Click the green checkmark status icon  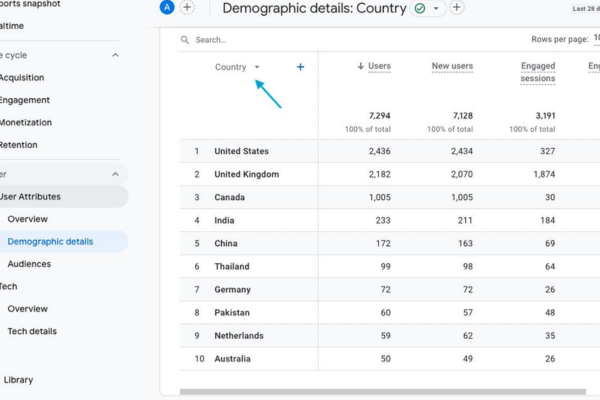(x=420, y=8)
